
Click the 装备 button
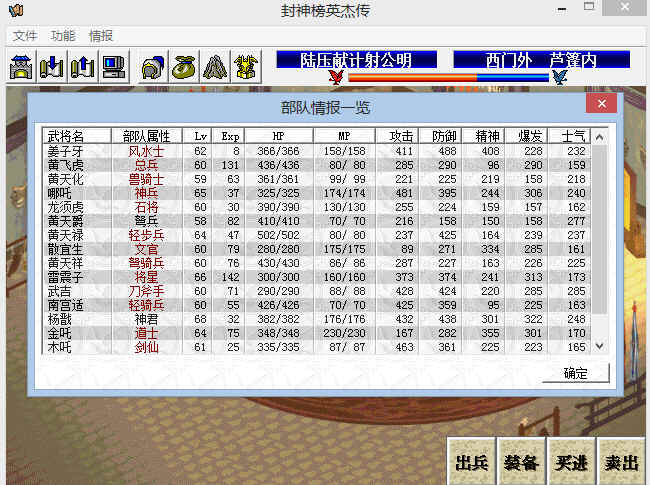pos(521,462)
